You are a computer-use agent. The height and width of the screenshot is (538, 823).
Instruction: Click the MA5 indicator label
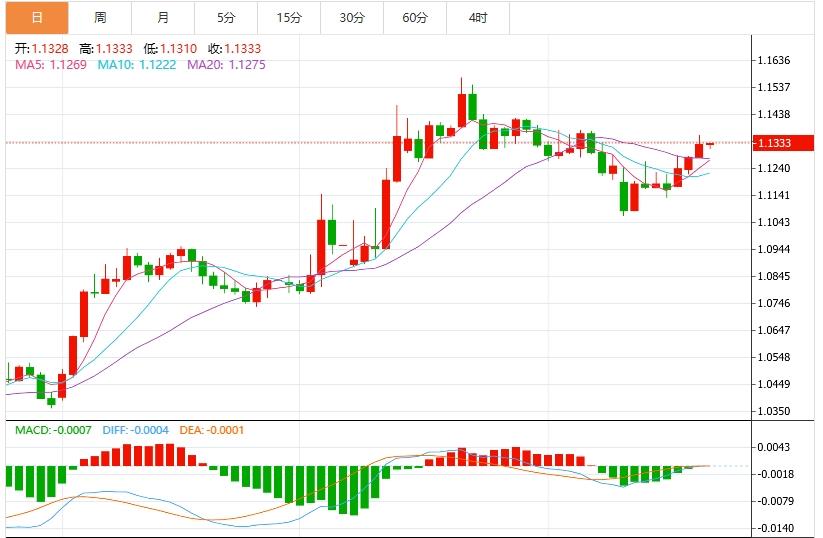(x=51, y=65)
